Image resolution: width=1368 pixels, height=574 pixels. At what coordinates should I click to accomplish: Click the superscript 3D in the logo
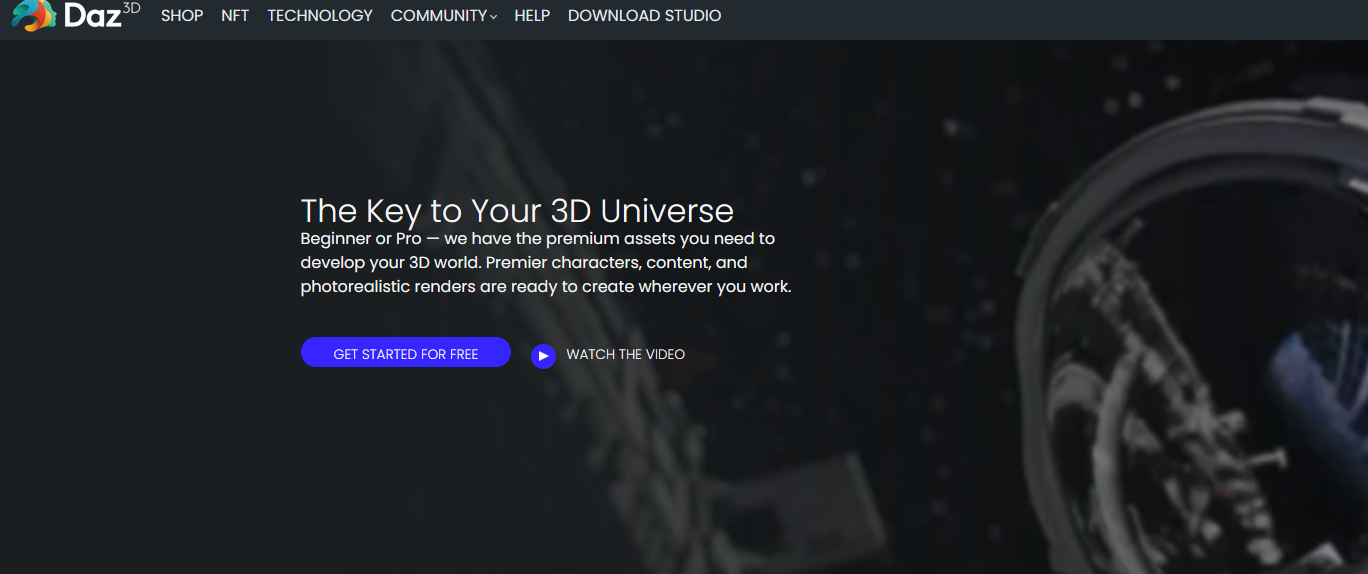point(132,8)
